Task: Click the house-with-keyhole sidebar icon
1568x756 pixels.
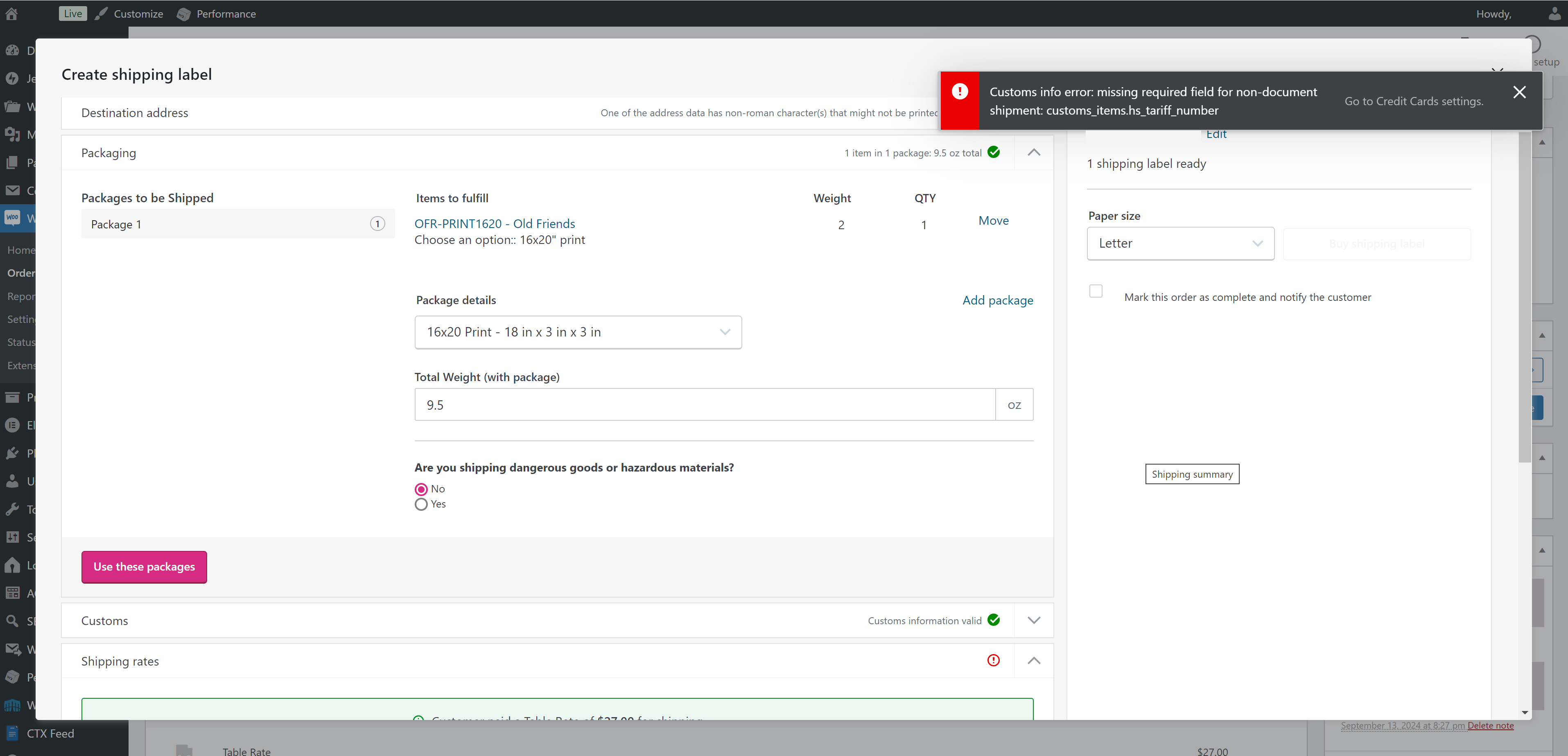Action: (x=12, y=566)
